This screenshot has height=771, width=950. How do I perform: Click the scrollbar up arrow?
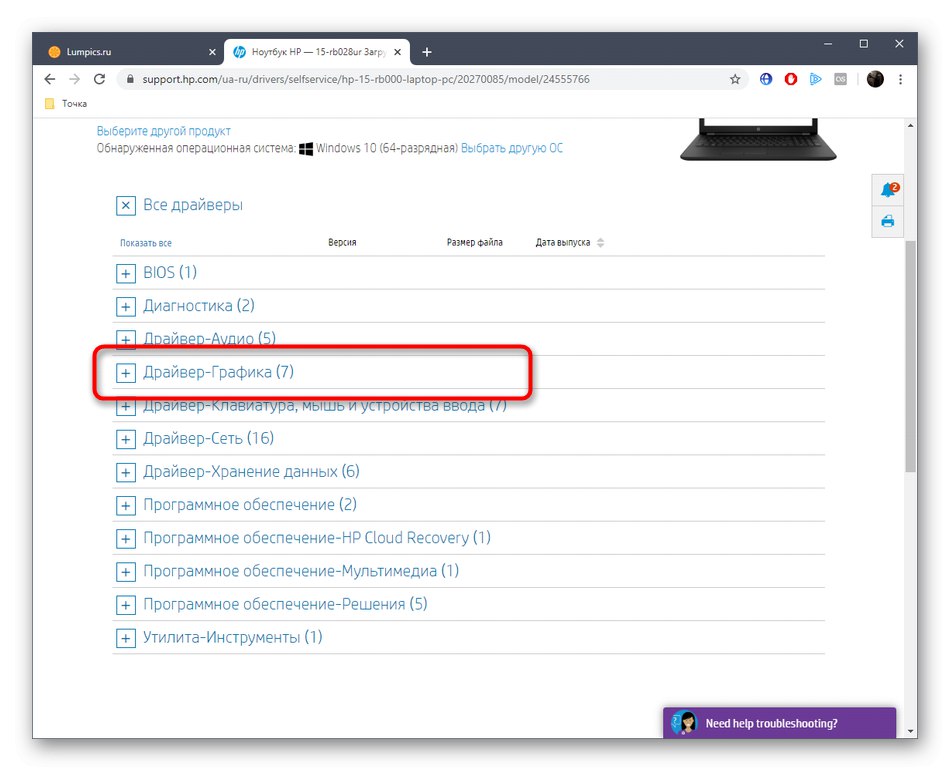pos(910,125)
